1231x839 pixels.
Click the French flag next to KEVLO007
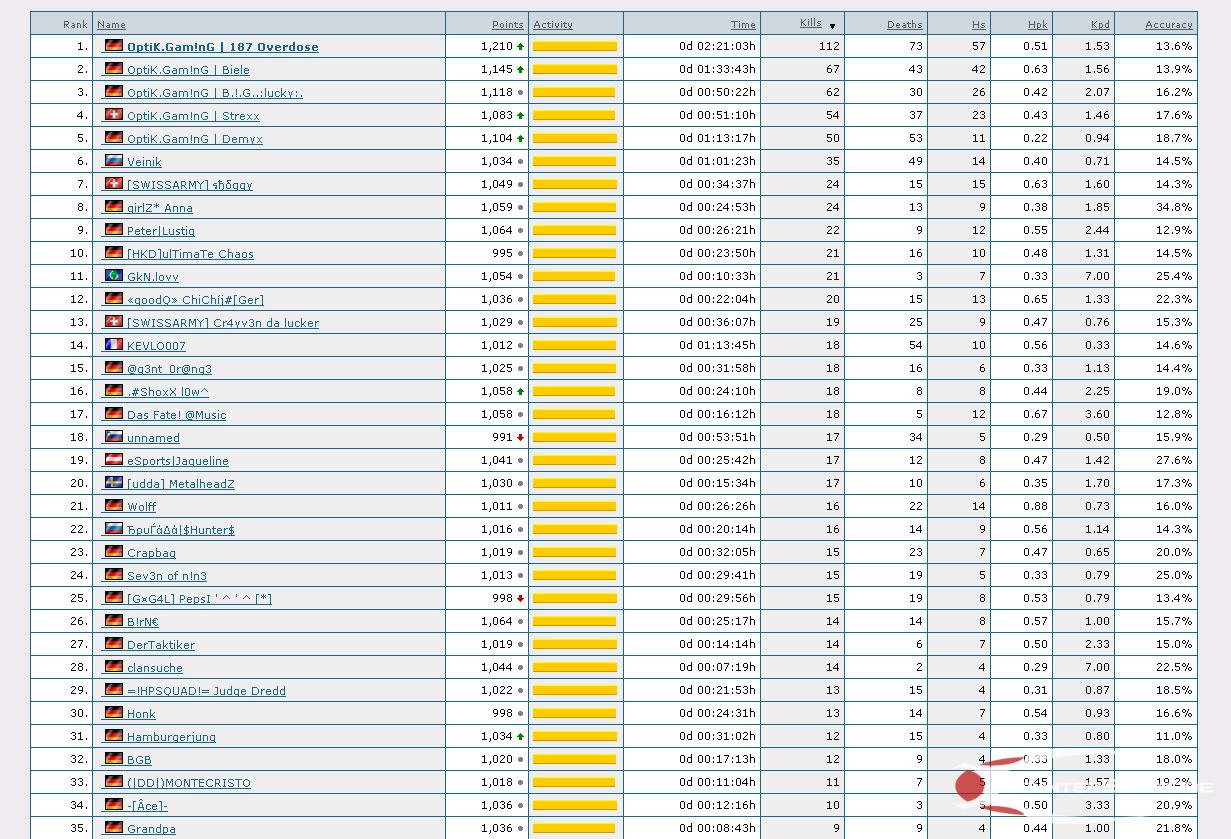coord(114,345)
